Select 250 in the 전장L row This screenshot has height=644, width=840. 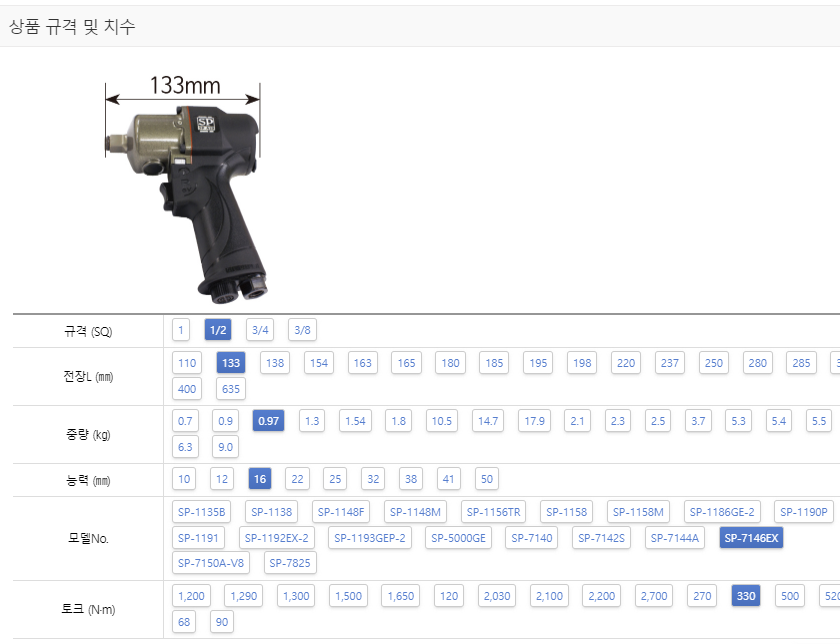tap(714, 363)
